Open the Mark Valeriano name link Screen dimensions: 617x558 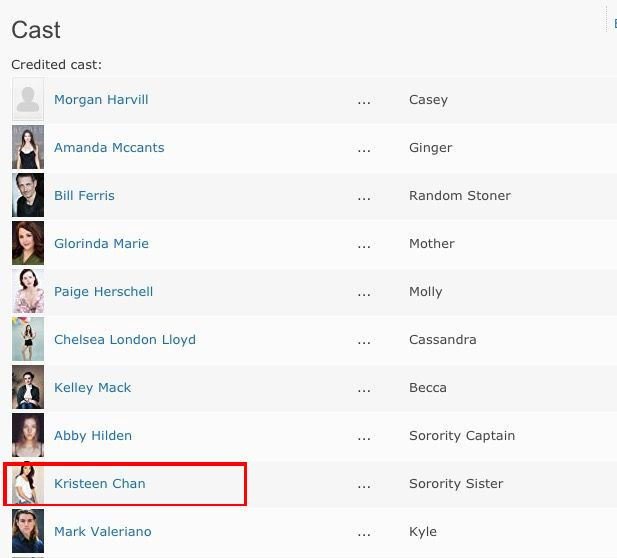[x=103, y=532]
